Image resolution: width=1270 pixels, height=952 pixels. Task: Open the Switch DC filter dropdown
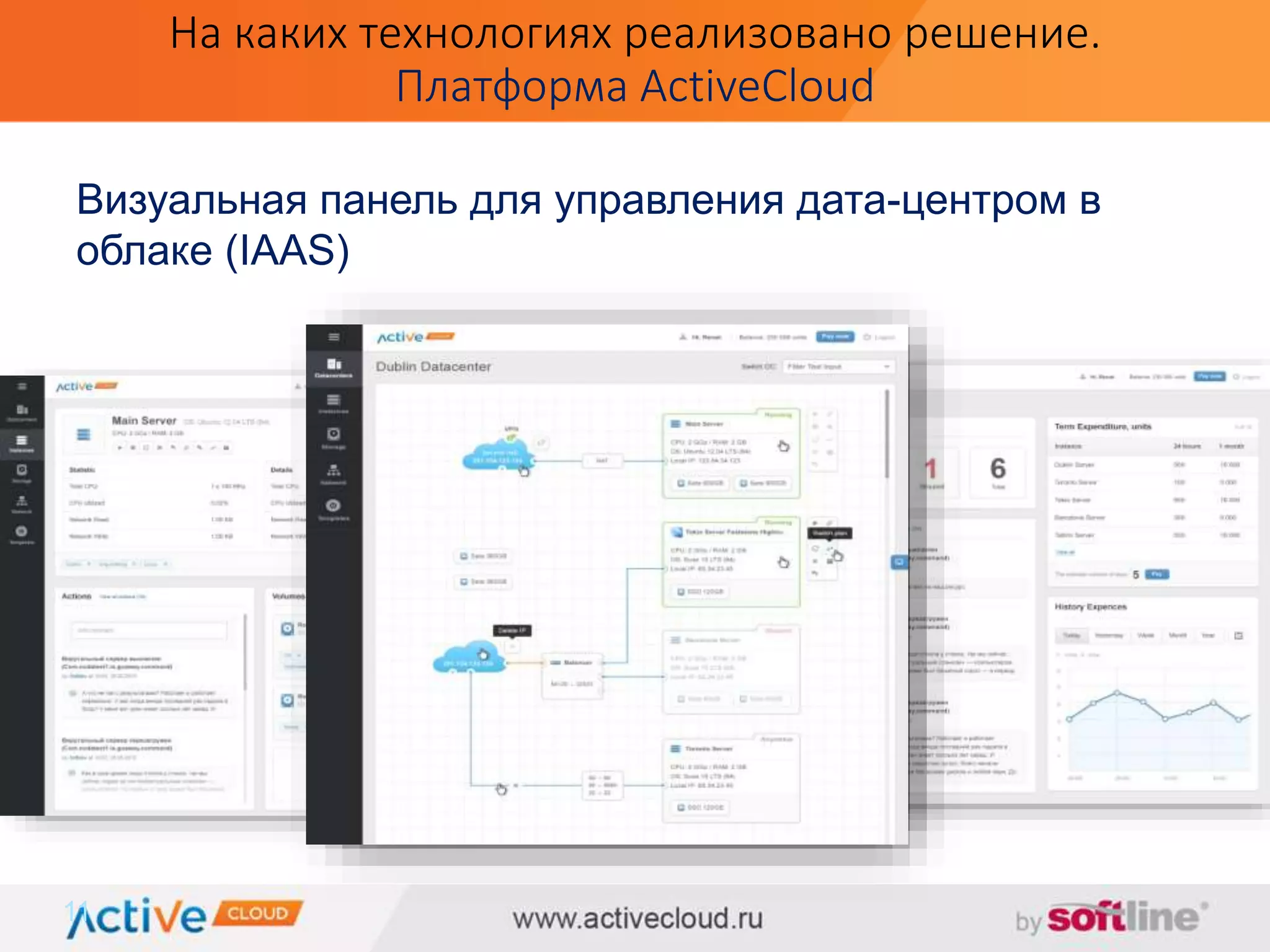coord(838,366)
